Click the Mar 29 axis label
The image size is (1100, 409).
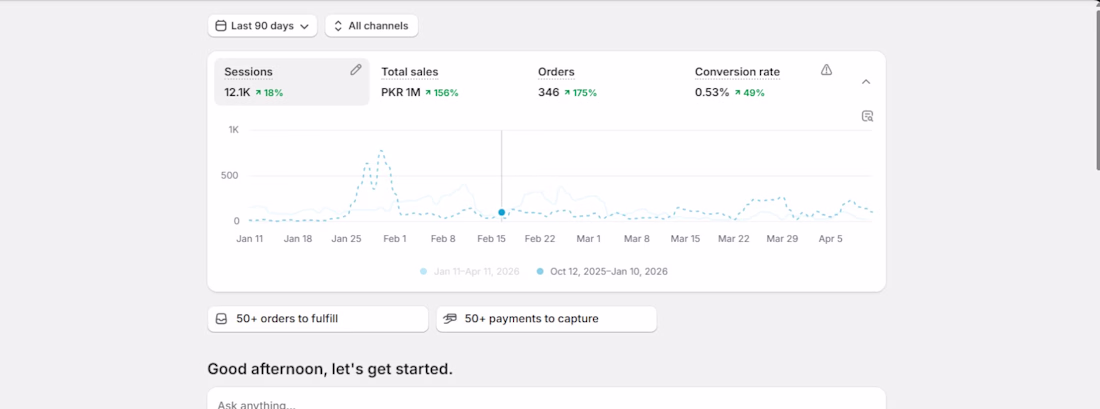pos(782,239)
